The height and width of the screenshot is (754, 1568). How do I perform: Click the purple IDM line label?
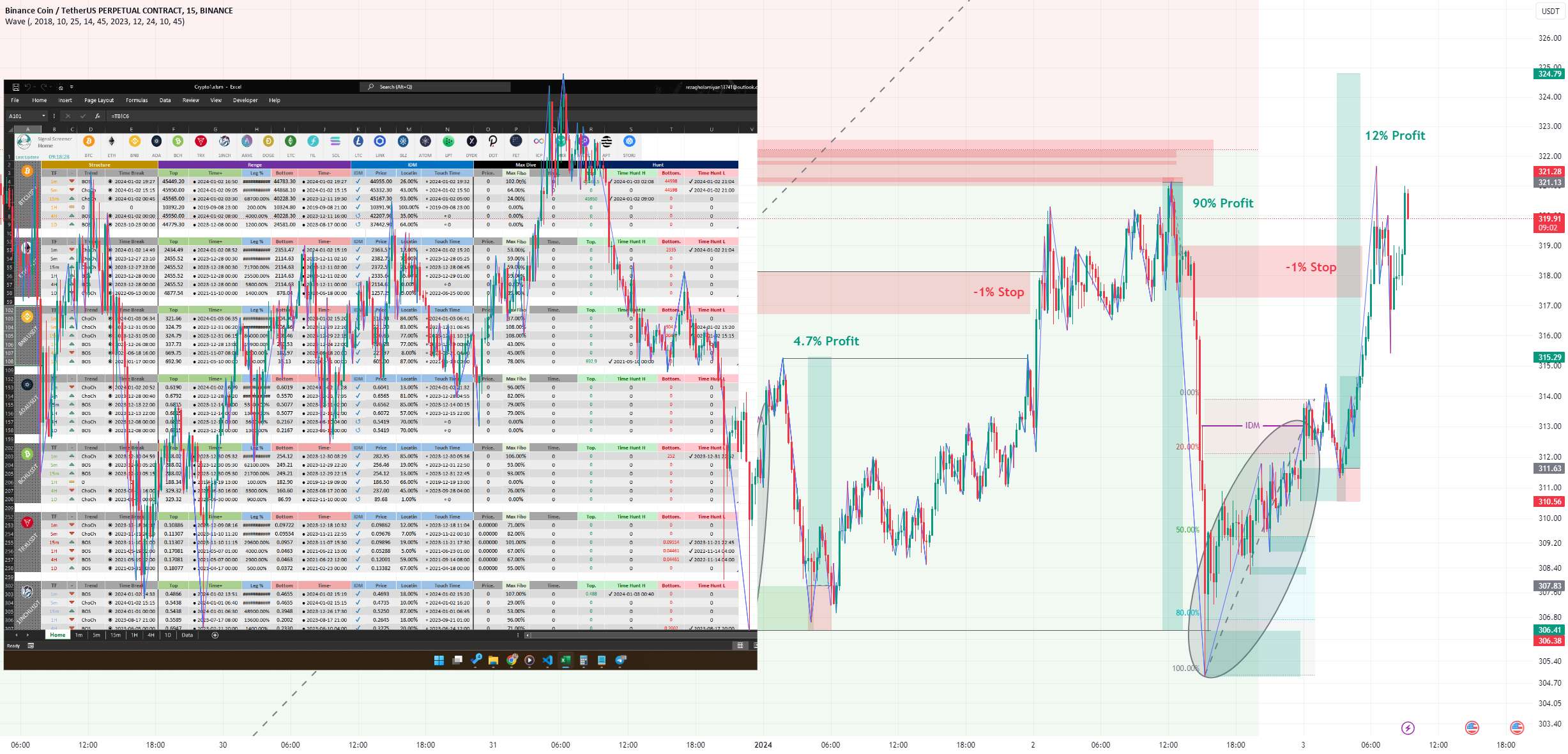click(1252, 425)
